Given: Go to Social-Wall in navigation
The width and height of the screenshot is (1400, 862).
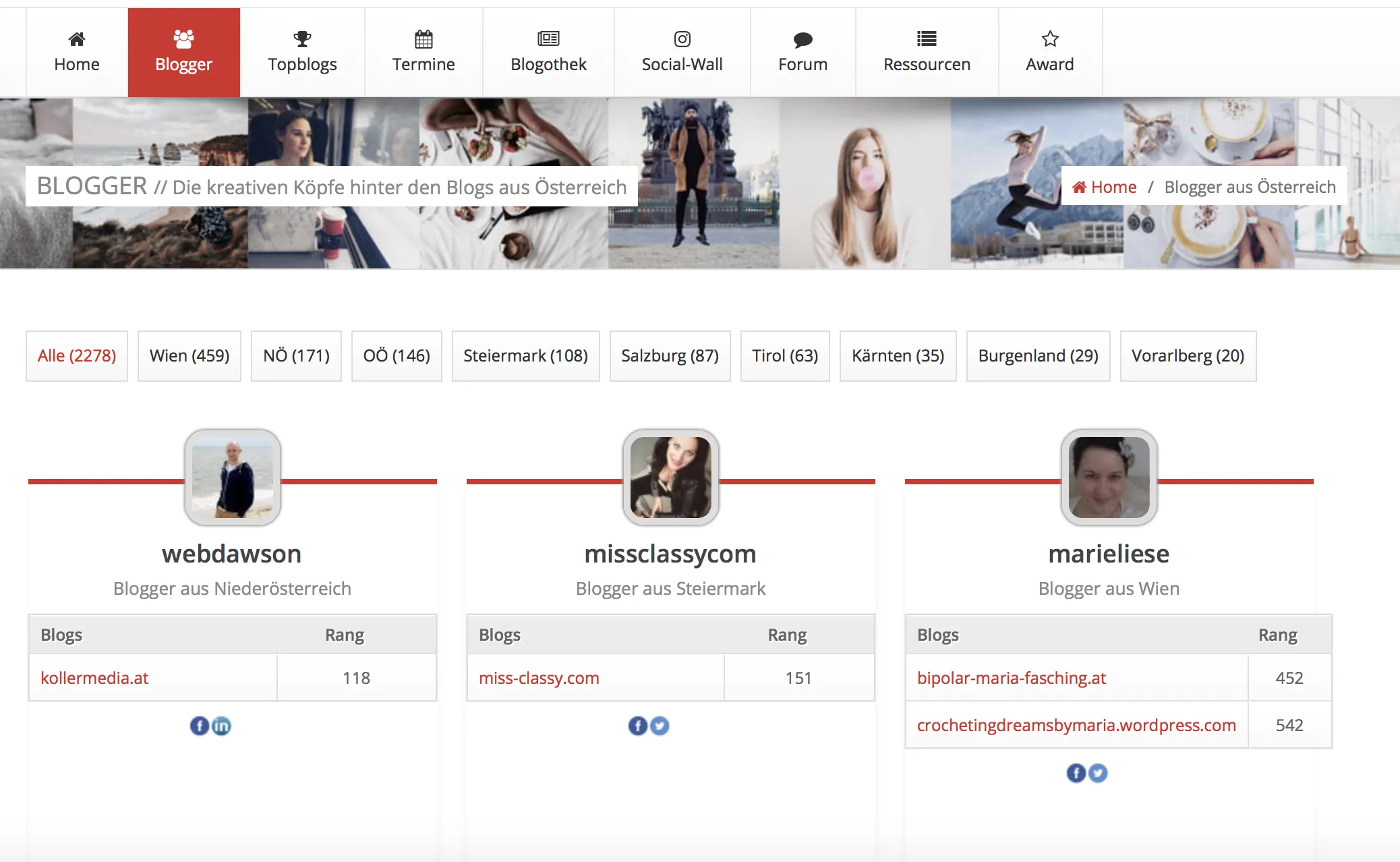Looking at the screenshot, I should click(x=682, y=53).
